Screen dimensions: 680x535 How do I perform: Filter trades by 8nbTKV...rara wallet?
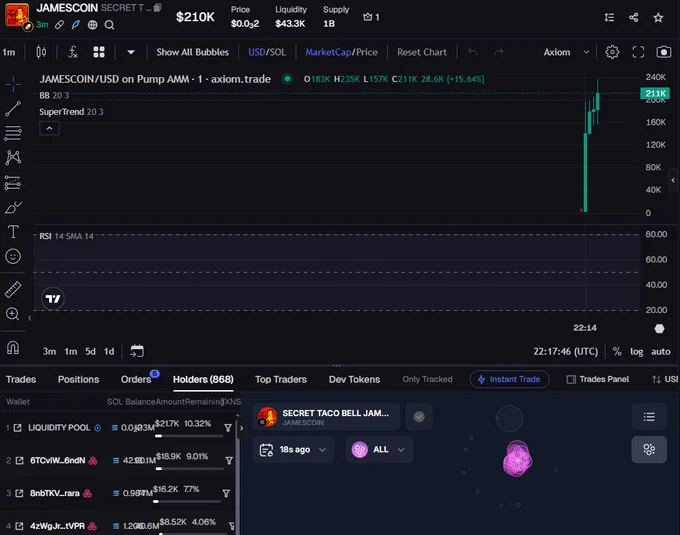(226, 493)
